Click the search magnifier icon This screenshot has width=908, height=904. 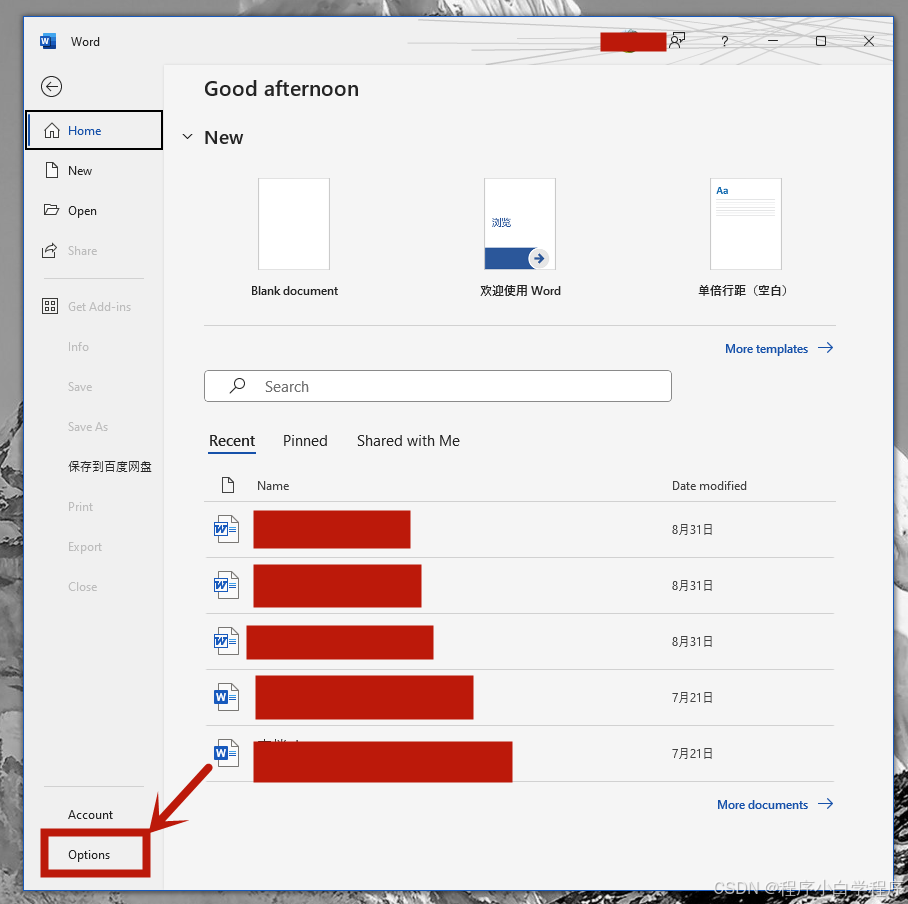pyautogui.click(x=237, y=386)
